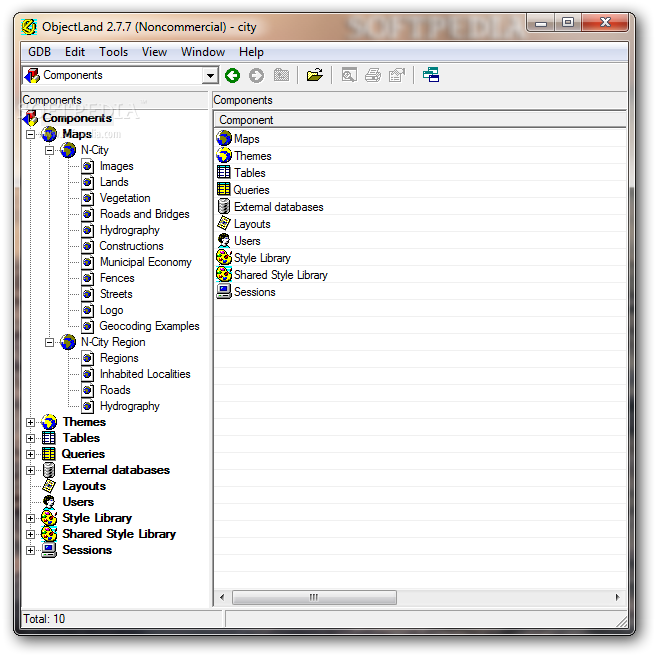Viewport: 656px width, 656px height.
Task: Click the Style Library palette icon in list
Action: click(x=224, y=258)
